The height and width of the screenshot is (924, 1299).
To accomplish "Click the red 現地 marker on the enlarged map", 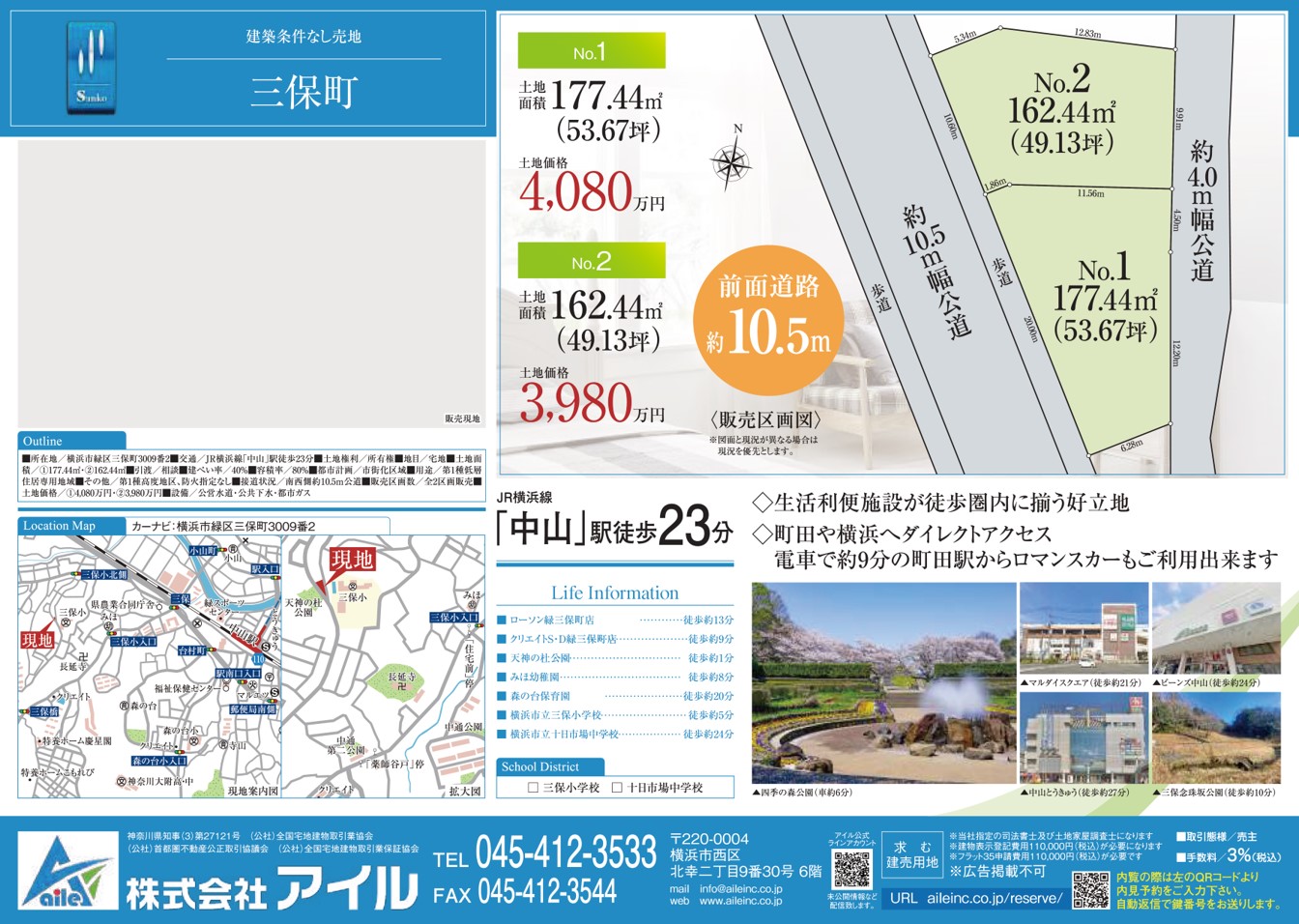I will [x=351, y=560].
